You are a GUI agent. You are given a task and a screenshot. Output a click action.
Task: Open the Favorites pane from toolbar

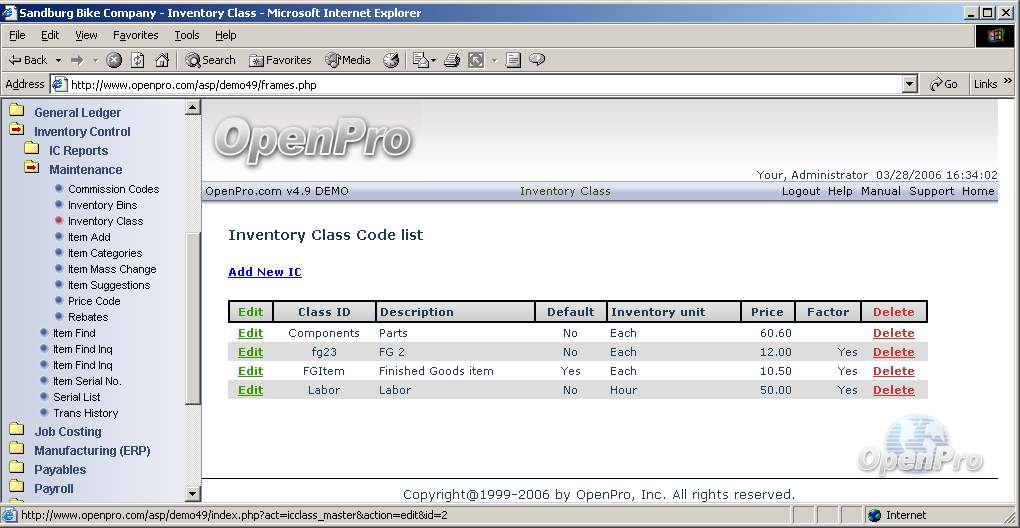tap(280, 60)
